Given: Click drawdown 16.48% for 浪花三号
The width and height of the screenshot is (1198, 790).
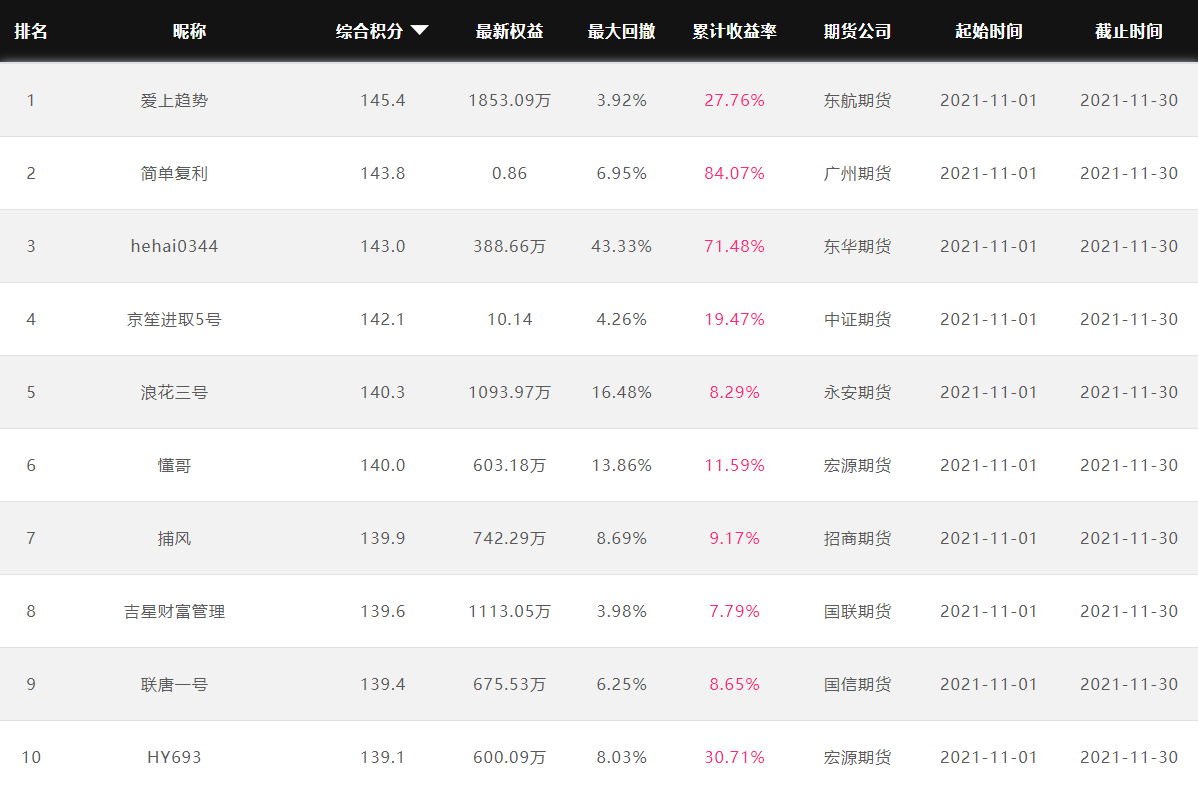Looking at the screenshot, I should tap(621, 392).
